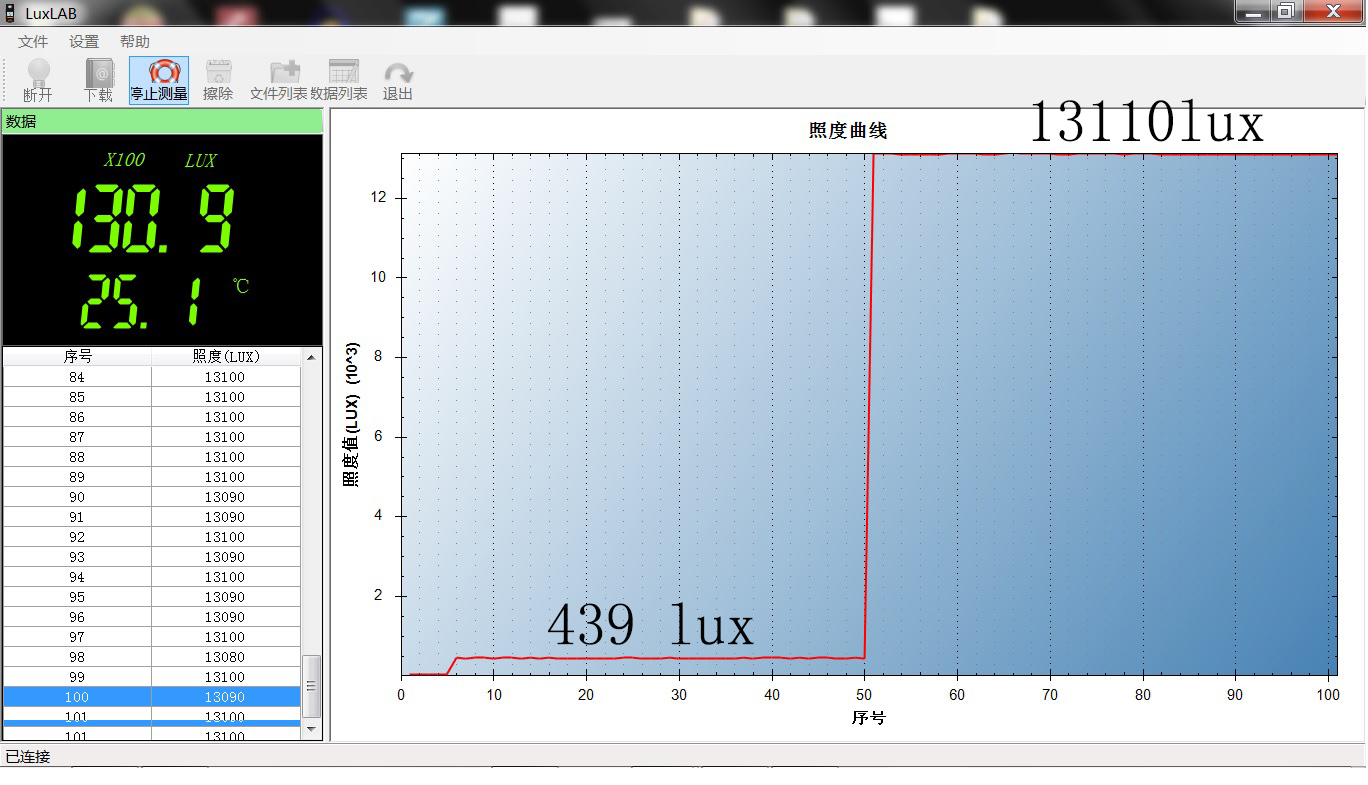Select row with 序号 95
1368x785 pixels.
click(152, 597)
